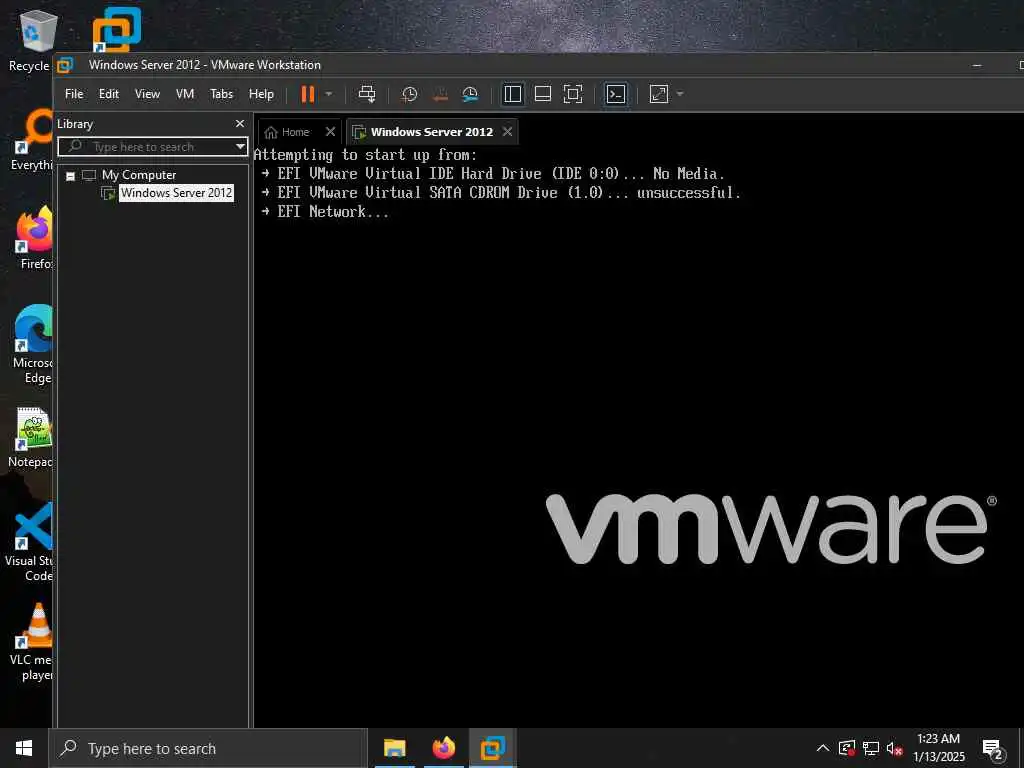Open the Library search dropdown arrow

coord(240,146)
